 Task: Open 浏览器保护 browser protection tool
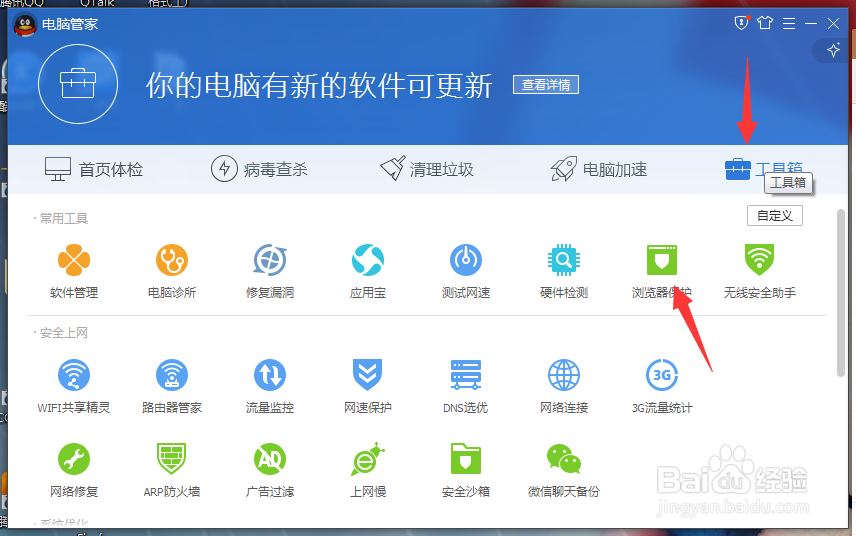click(x=662, y=271)
